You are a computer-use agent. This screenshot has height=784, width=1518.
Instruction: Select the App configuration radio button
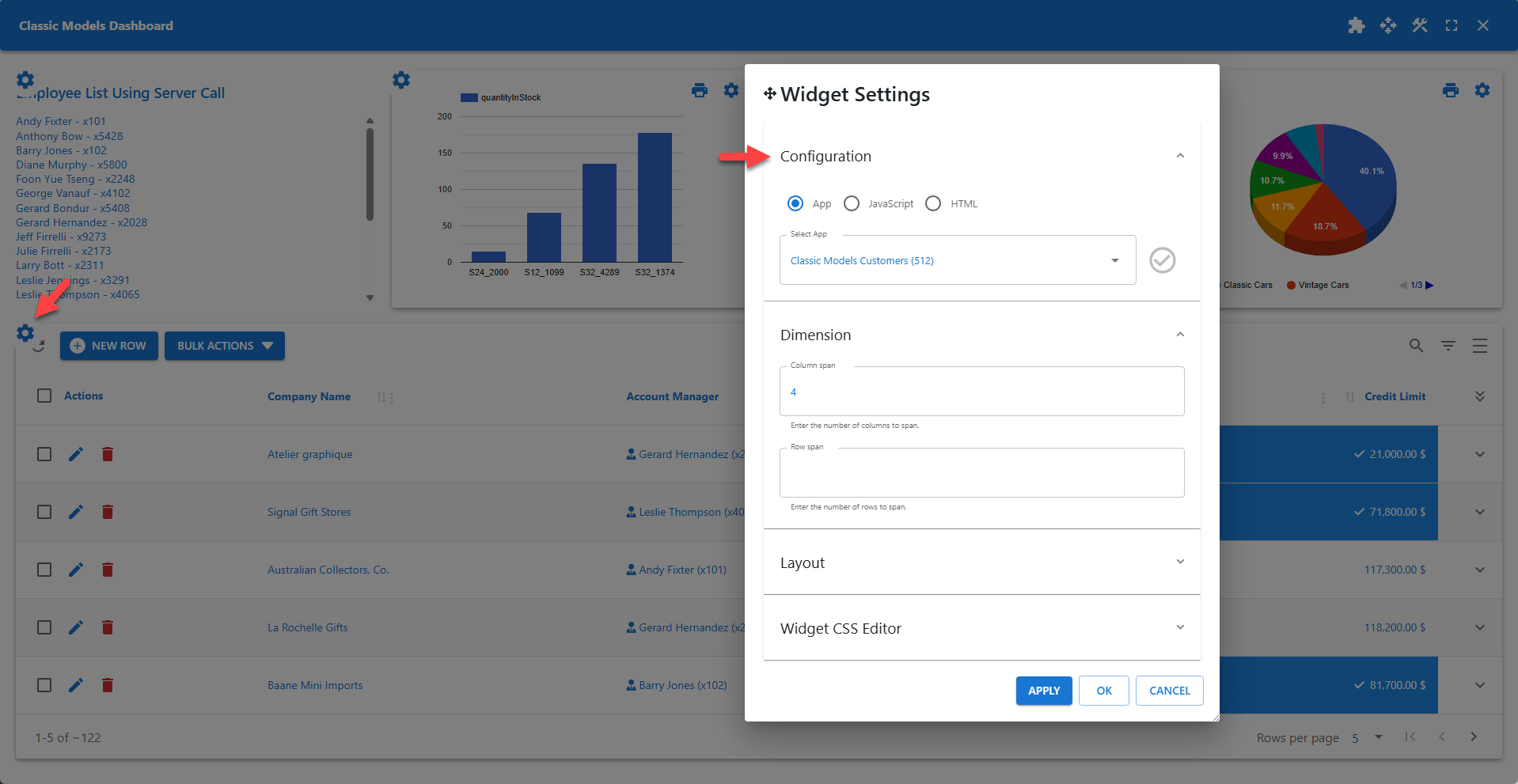pyautogui.click(x=795, y=203)
